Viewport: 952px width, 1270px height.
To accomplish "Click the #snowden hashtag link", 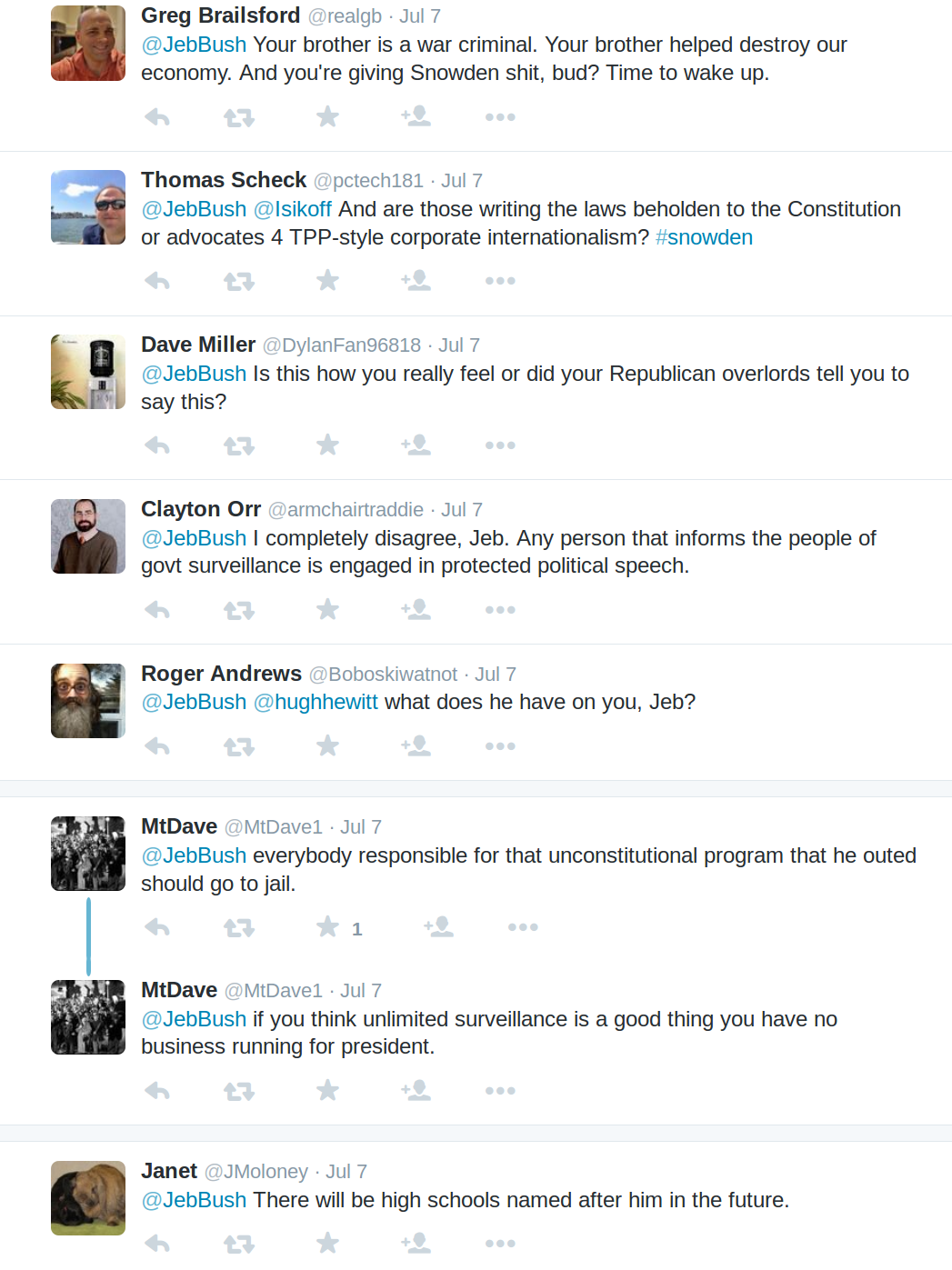I will coord(704,237).
